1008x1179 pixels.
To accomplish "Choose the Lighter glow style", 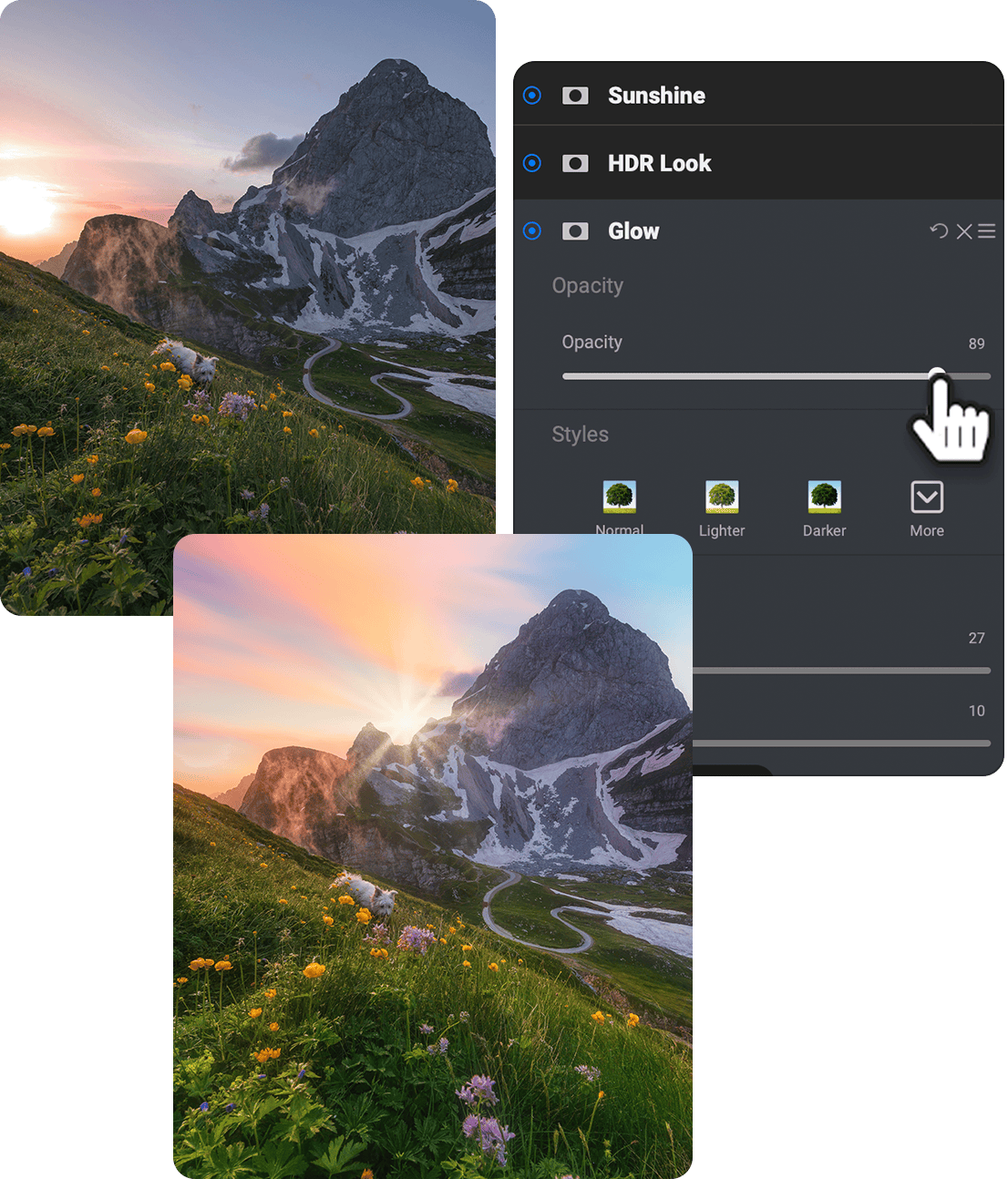I will tap(722, 497).
